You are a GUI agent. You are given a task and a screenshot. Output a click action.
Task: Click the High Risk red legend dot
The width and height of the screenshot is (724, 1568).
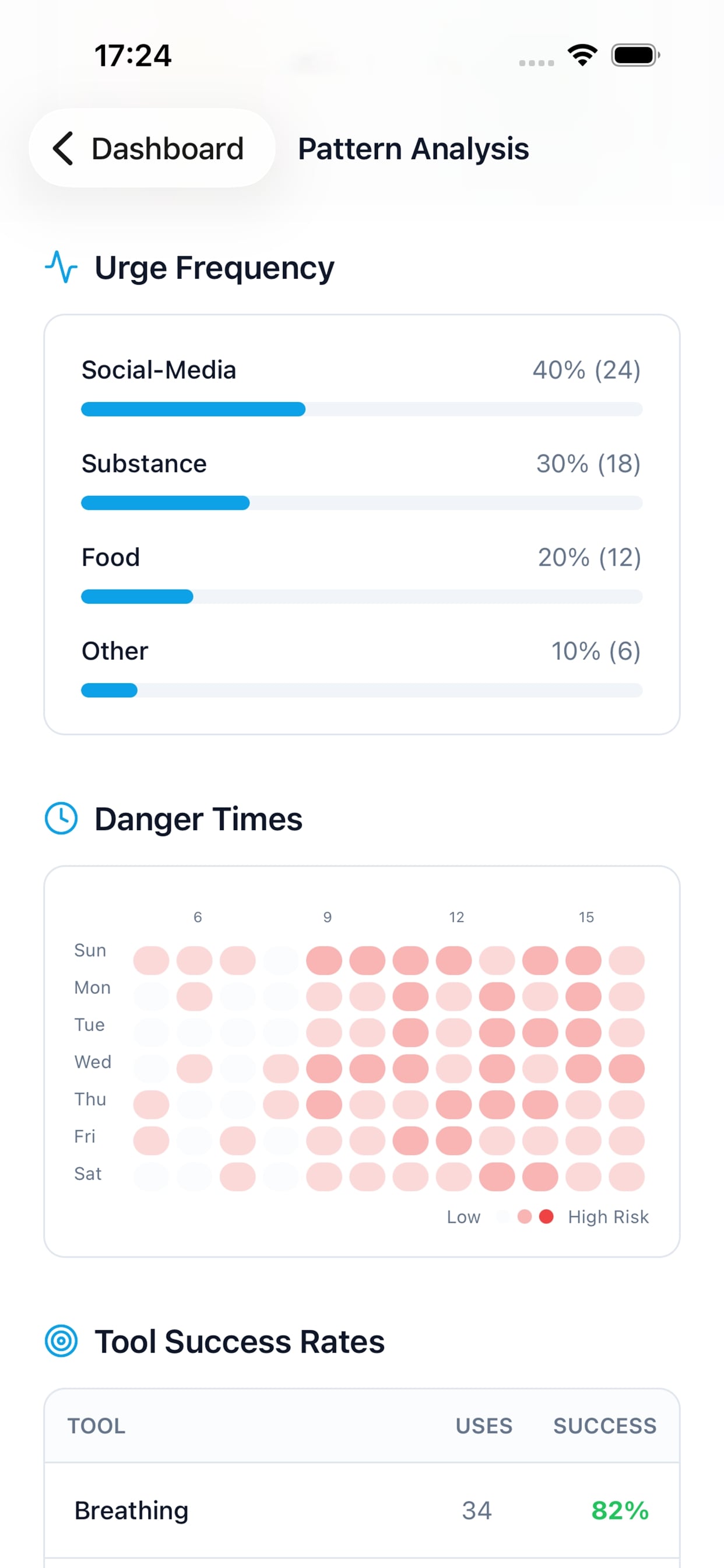546,1217
